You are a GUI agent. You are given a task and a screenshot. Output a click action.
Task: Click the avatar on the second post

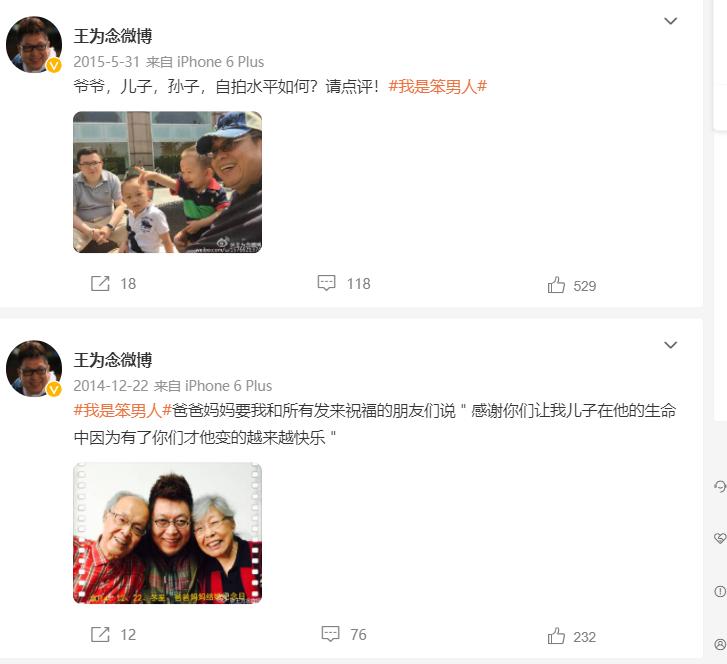coord(34,369)
